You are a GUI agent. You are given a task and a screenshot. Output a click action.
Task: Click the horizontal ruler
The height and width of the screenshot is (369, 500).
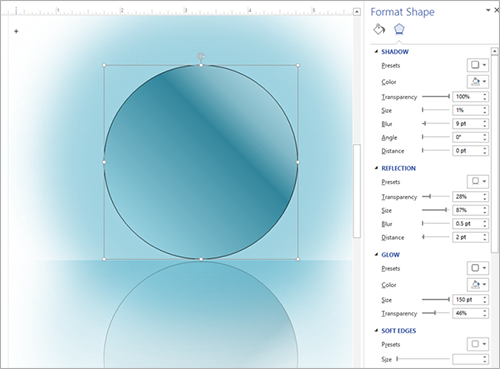pos(177,11)
